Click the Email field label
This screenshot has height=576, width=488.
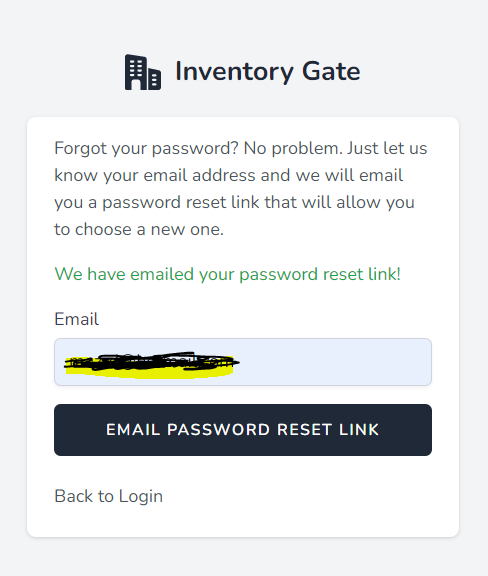pos(76,319)
